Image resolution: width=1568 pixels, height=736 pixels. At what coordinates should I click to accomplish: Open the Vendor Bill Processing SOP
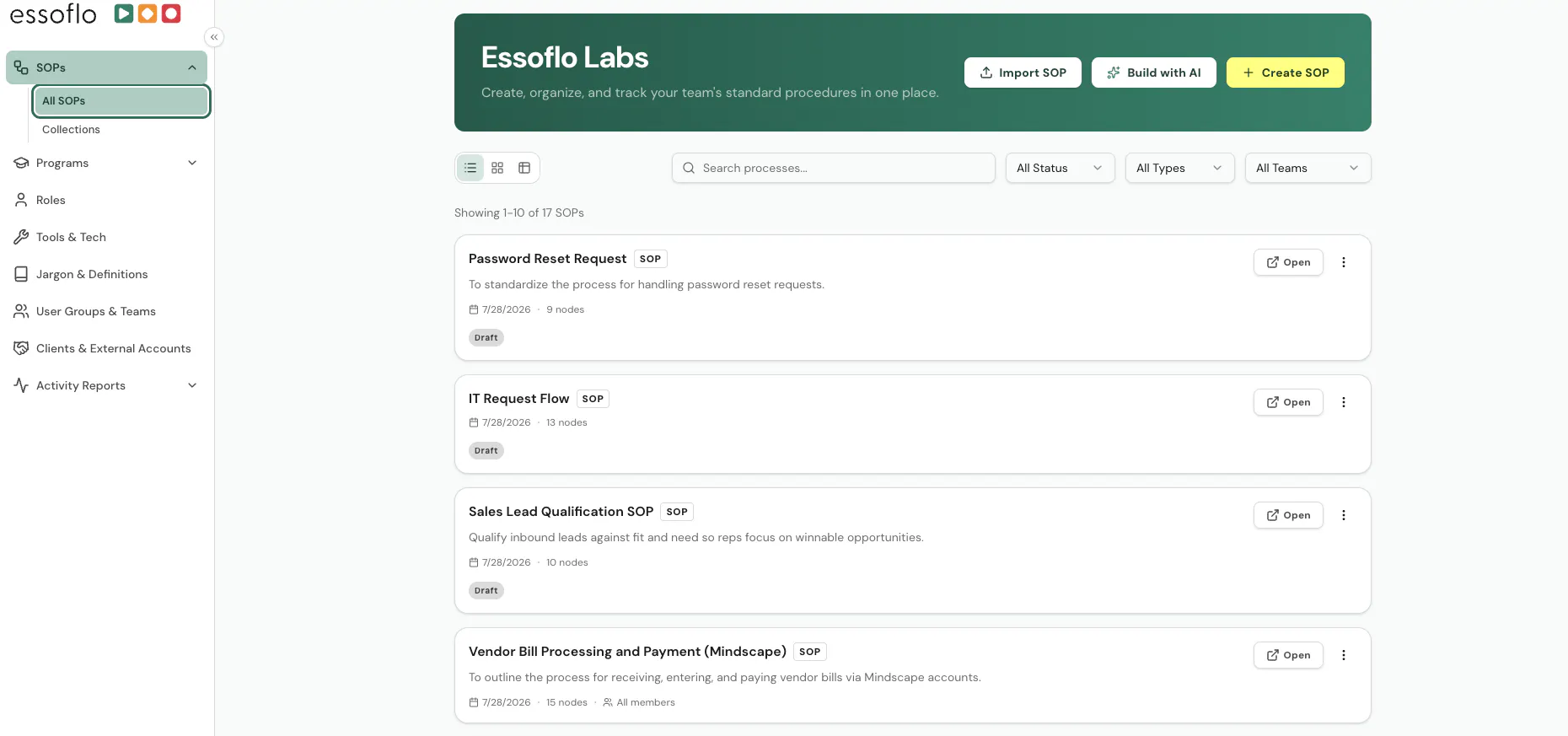click(1288, 655)
